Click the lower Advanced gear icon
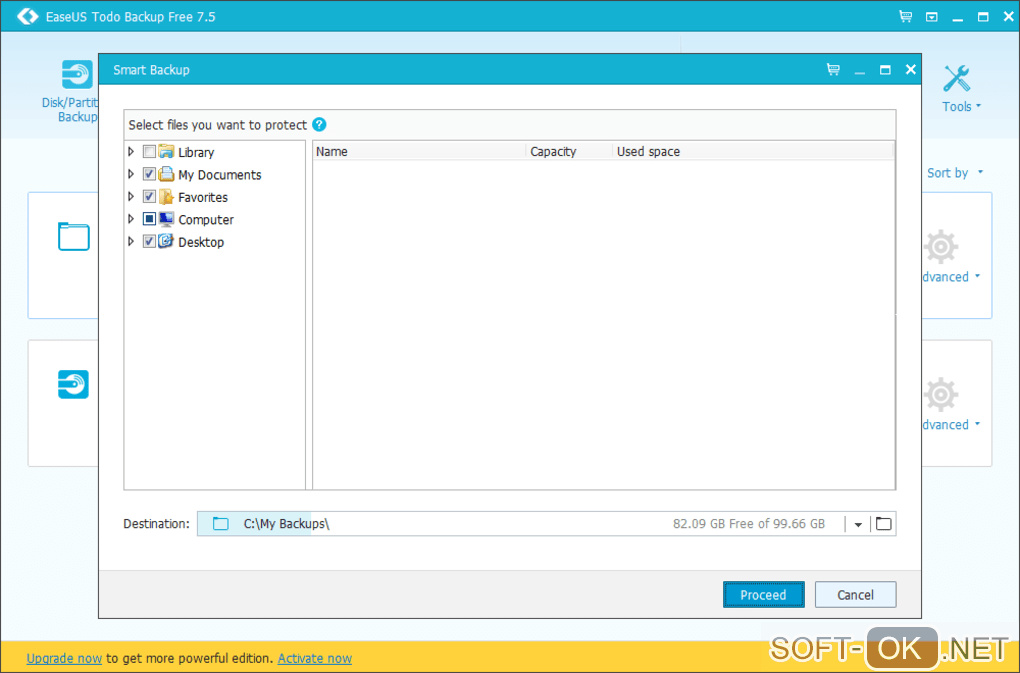 pyautogui.click(x=941, y=395)
